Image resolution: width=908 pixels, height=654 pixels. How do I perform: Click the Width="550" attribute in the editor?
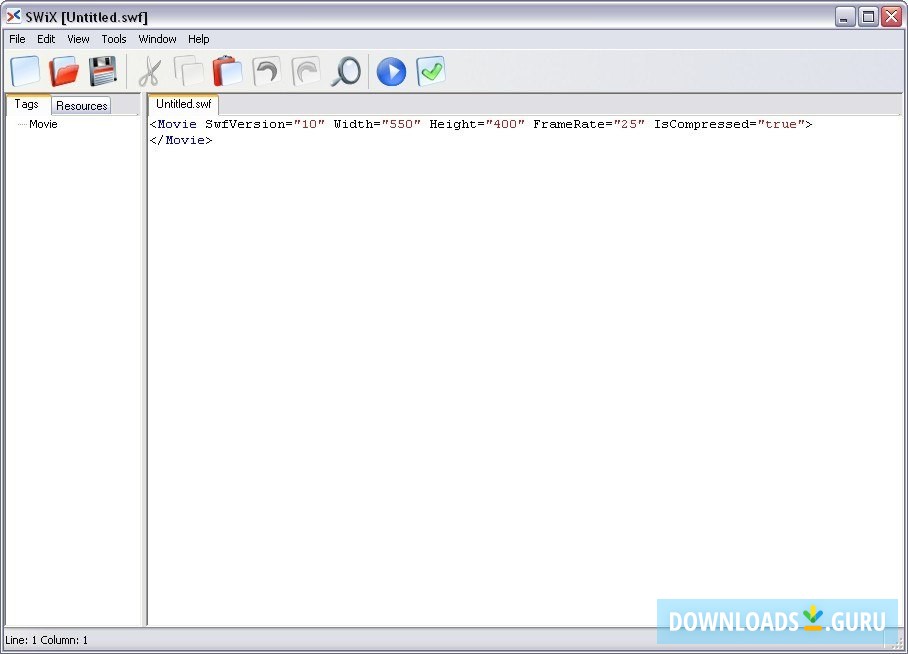377,124
